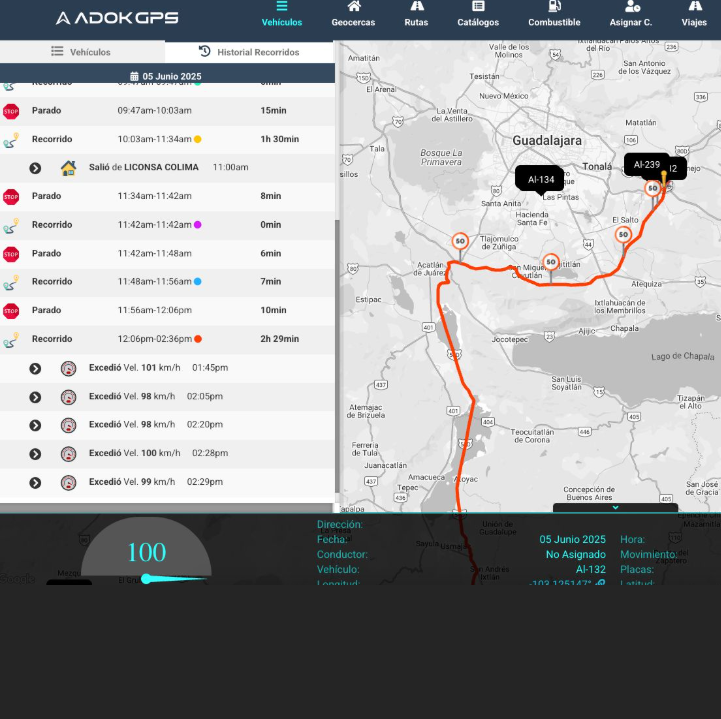Open the Catálogos section
Screen dimensions: 721x719
[x=478, y=14]
